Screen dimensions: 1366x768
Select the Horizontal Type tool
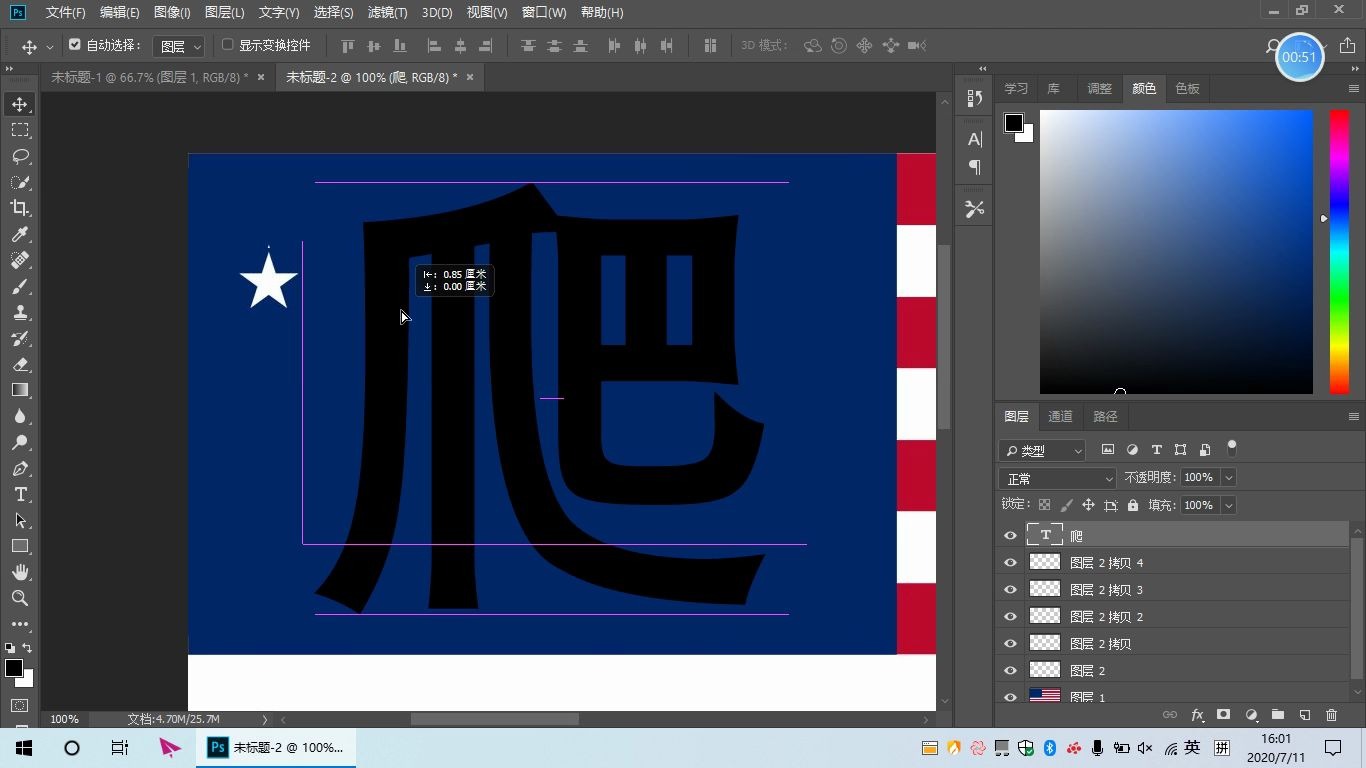tap(20, 494)
